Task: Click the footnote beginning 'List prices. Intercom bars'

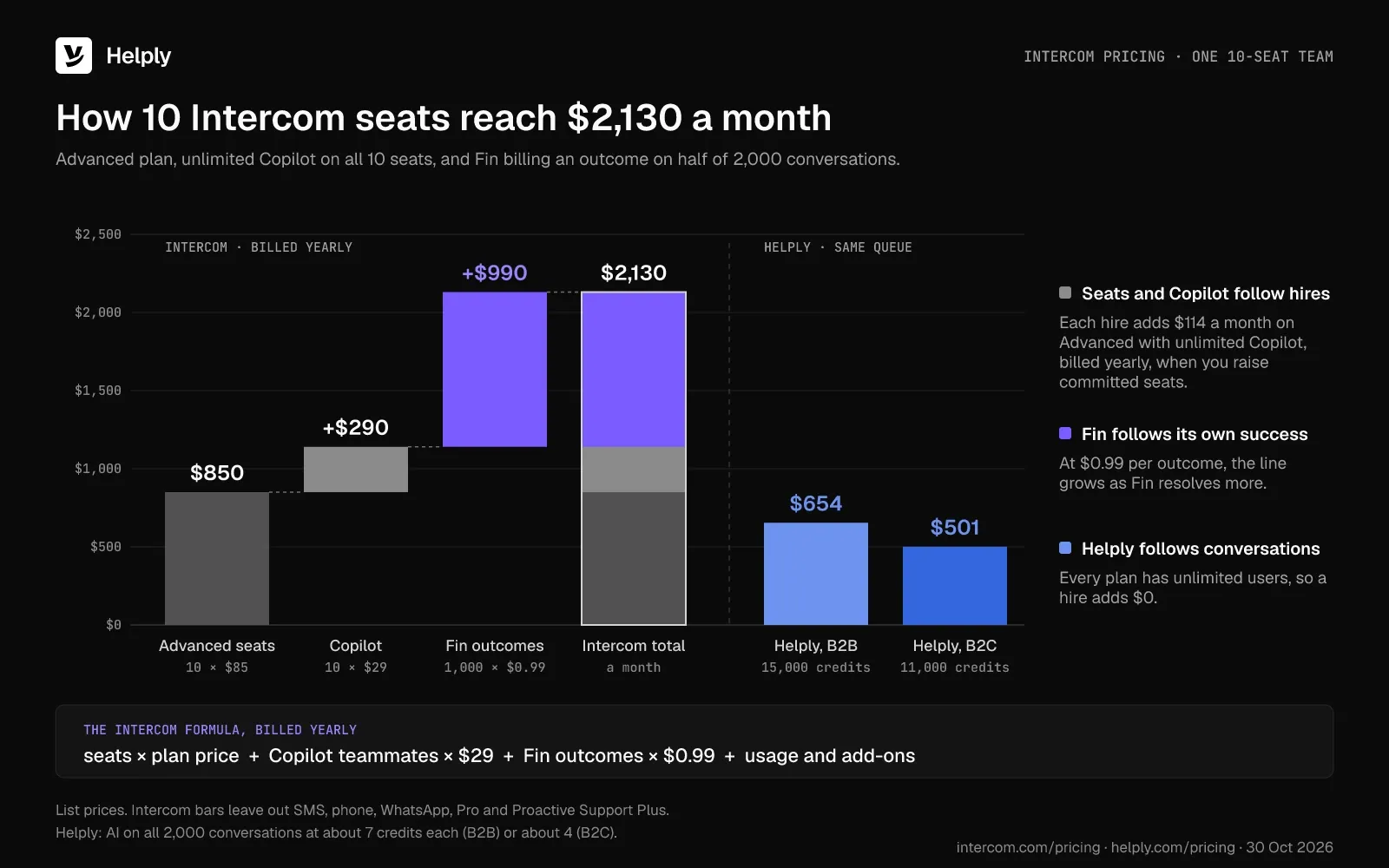Action: 362,810
